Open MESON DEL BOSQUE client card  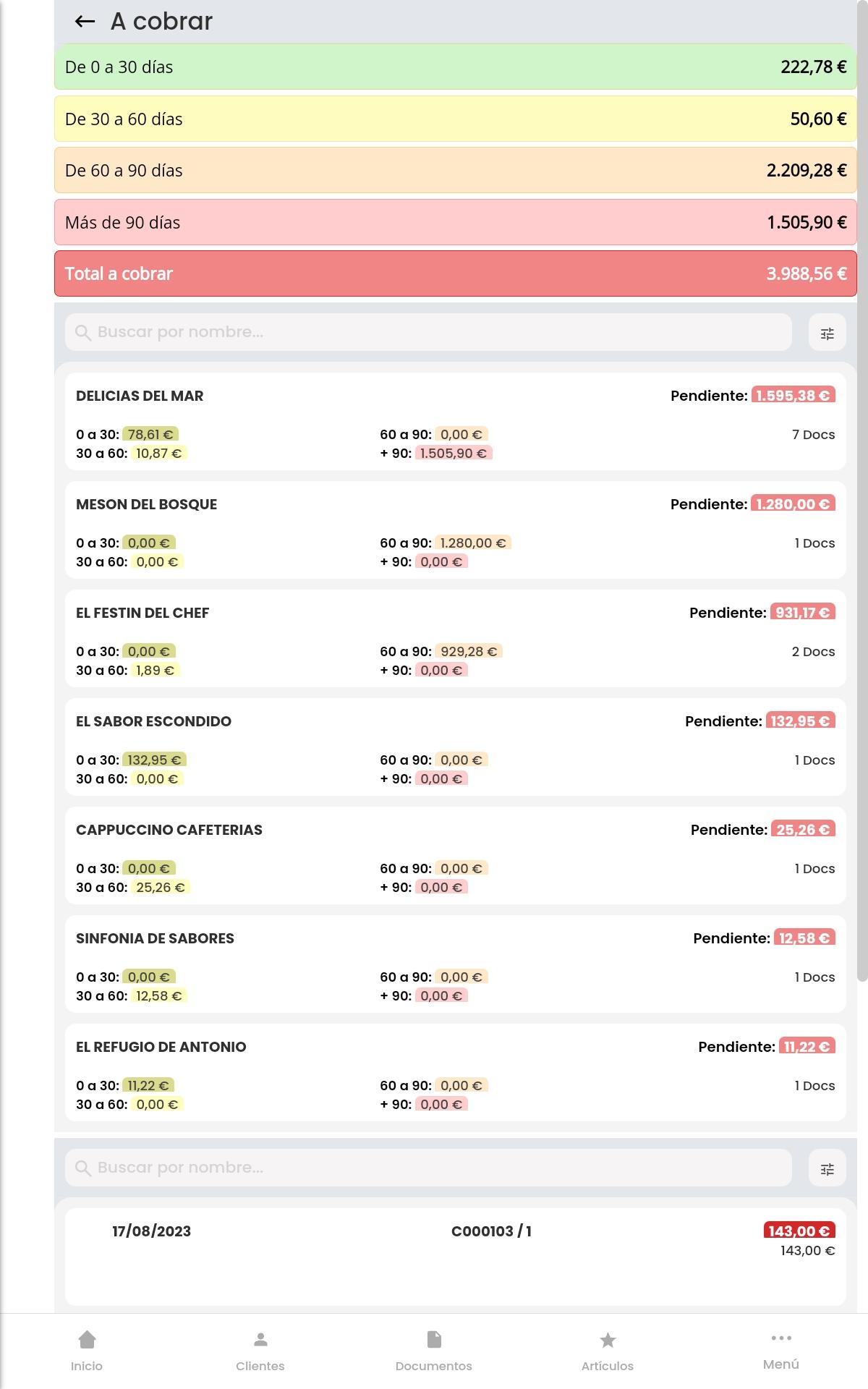(x=456, y=530)
